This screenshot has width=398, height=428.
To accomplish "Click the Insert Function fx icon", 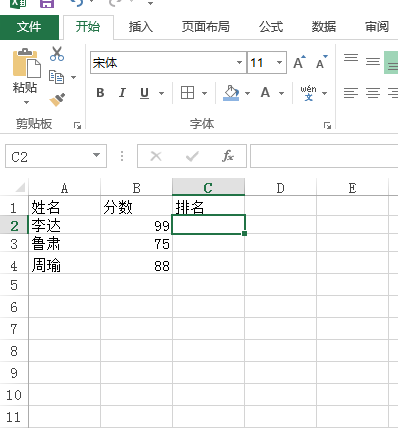I will tap(228, 156).
